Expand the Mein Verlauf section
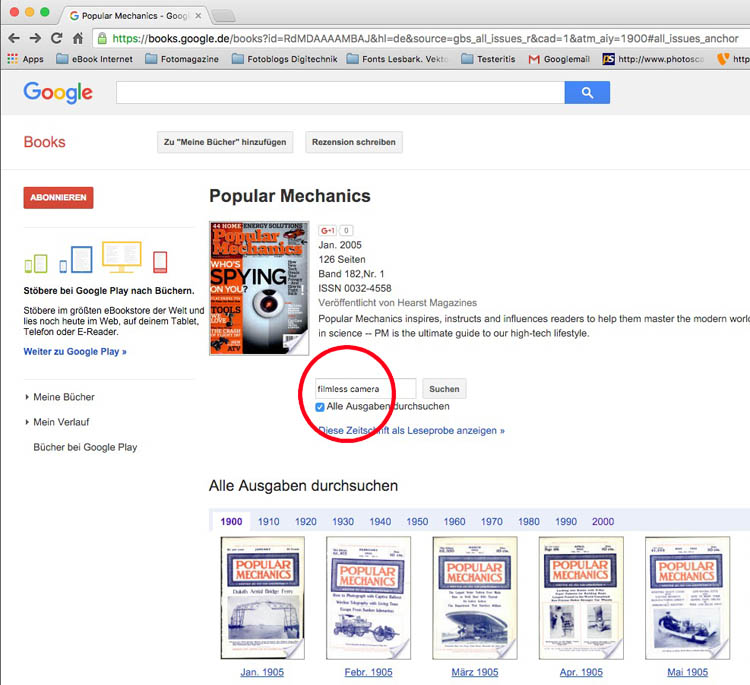 pyautogui.click(x=57, y=422)
